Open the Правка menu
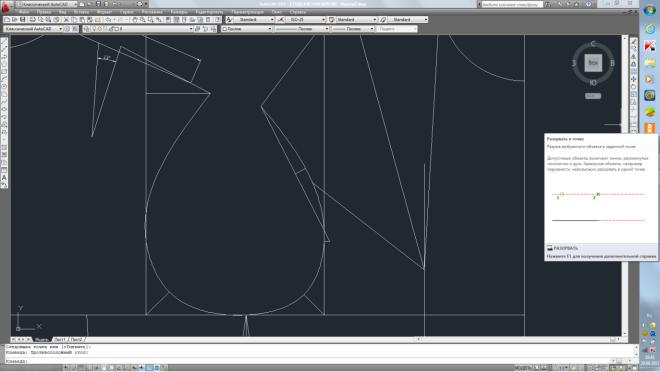Image resolution: width=660 pixels, height=372 pixels. click(x=44, y=12)
